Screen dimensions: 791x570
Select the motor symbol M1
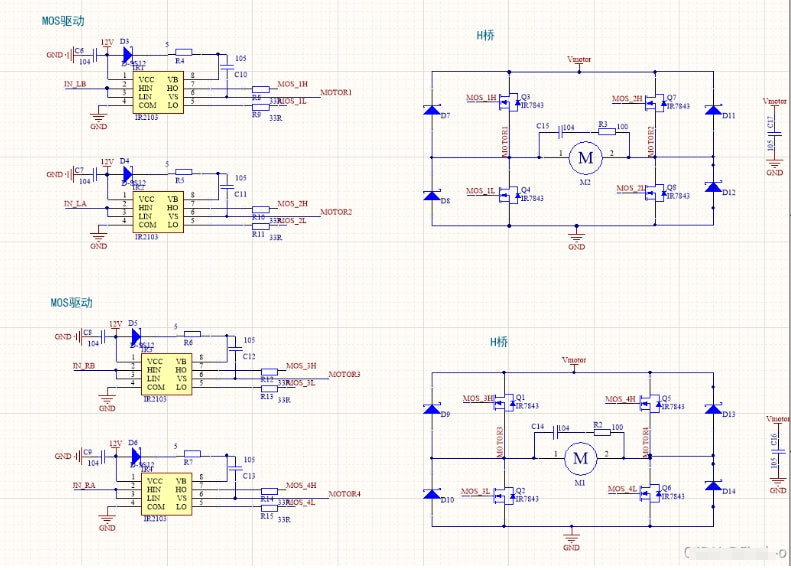pyautogui.click(x=580, y=458)
